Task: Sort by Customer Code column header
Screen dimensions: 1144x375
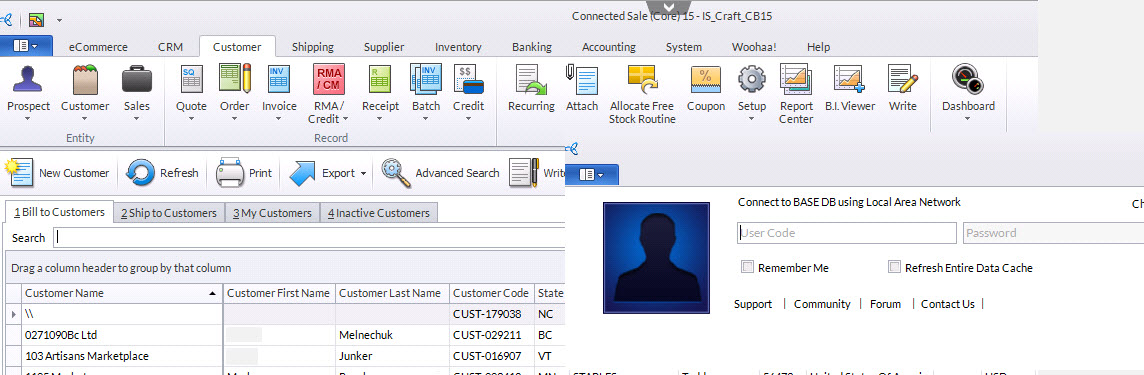Action: click(492, 293)
